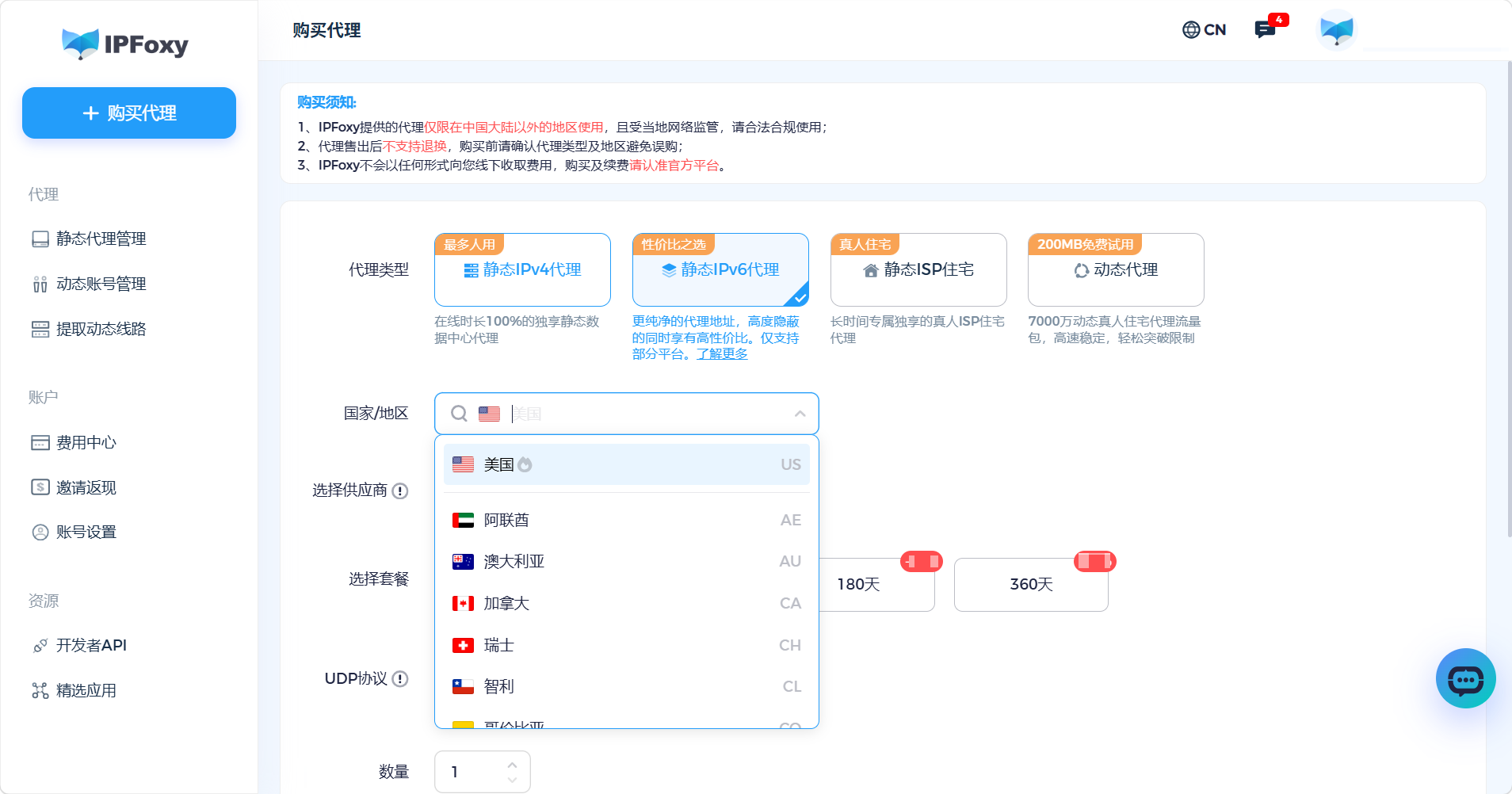Choose the 360天 package
Screen dimensions: 1512x794
(1031, 584)
